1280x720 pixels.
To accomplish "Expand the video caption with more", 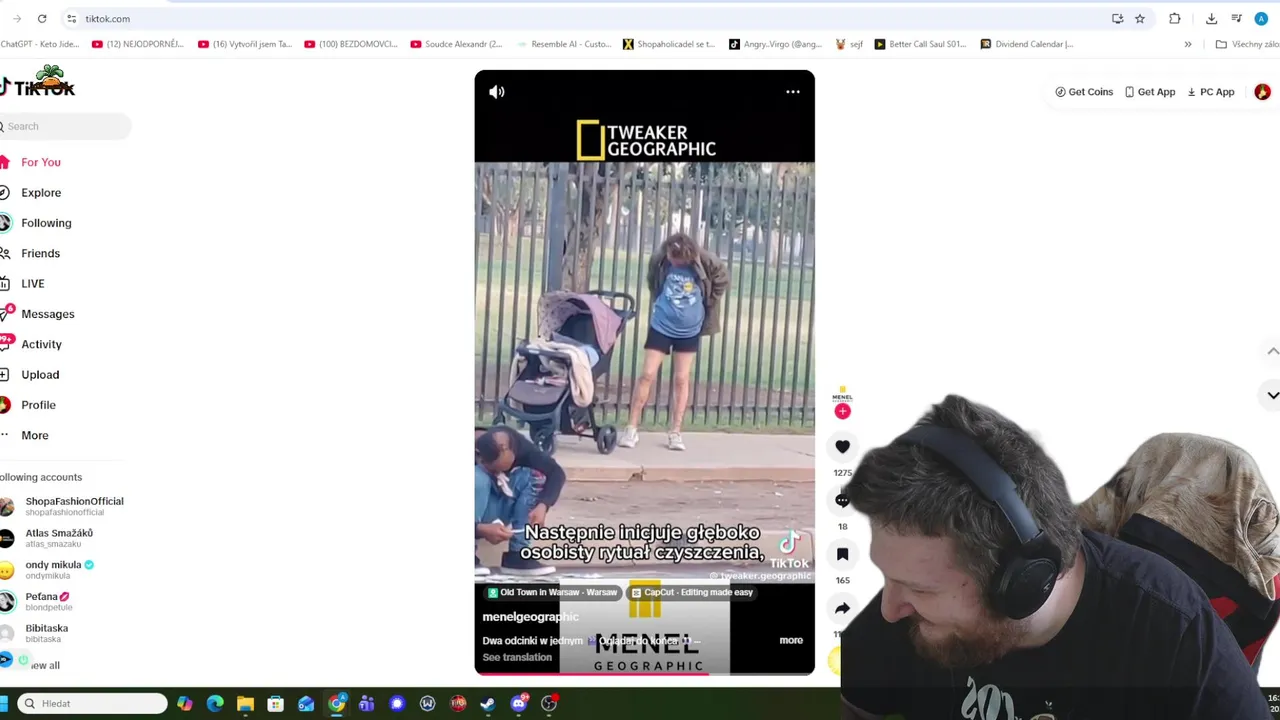I will 791,640.
